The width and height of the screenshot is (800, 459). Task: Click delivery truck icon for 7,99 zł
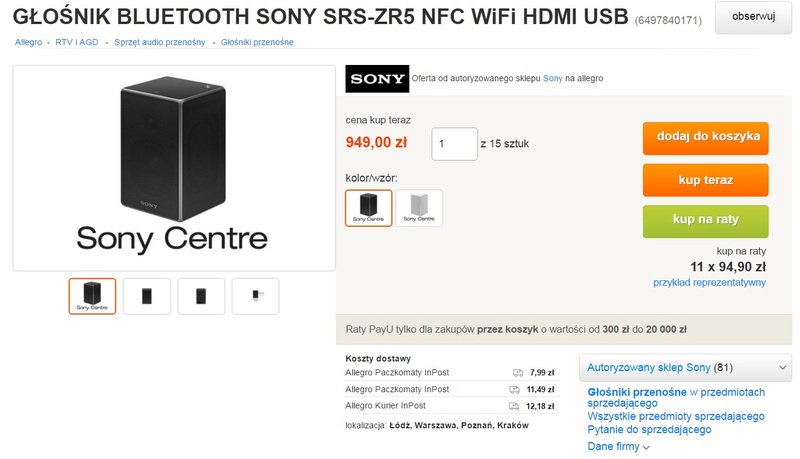(x=518, y=373)
